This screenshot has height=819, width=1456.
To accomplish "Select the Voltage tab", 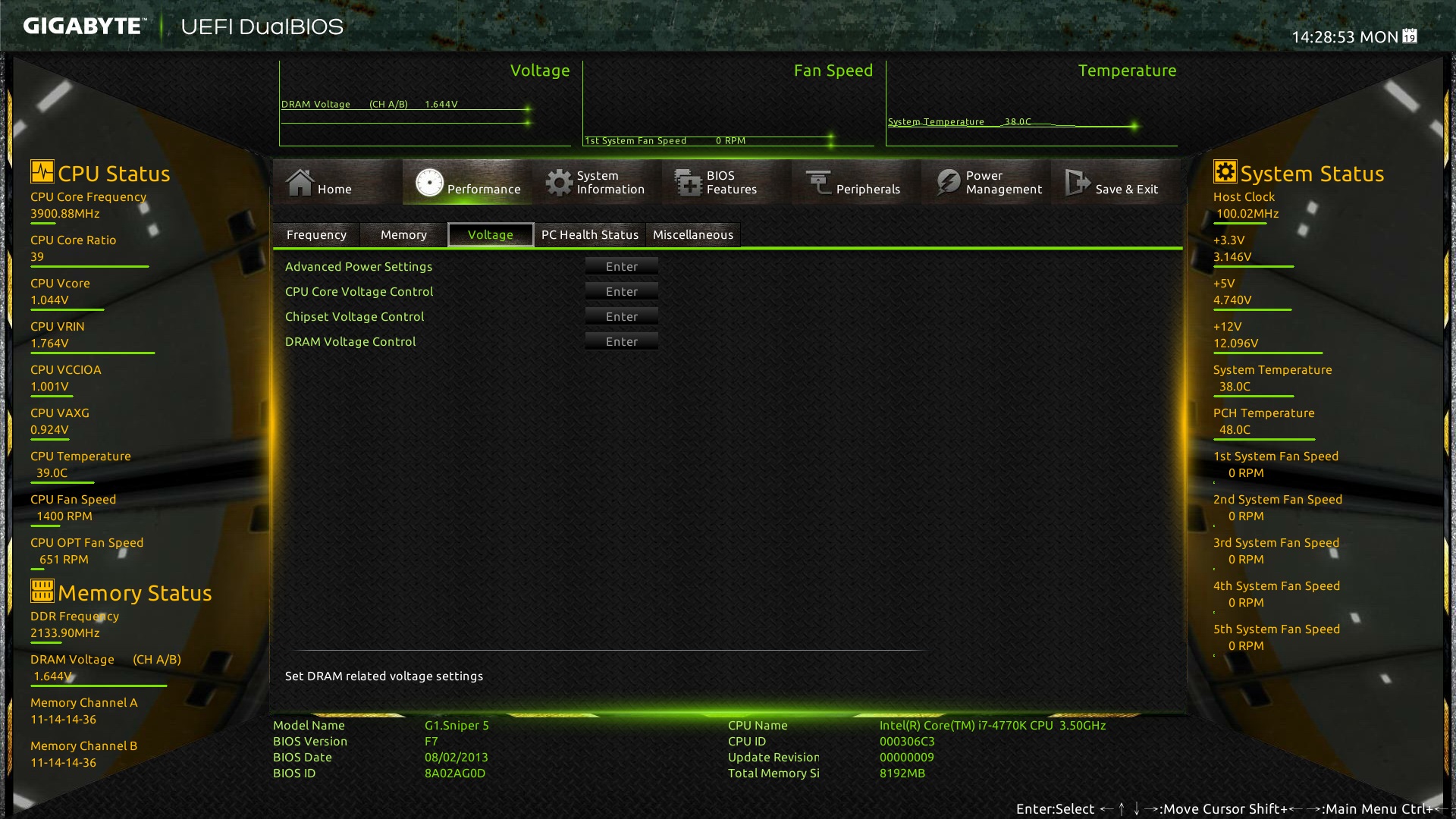I will point(491,235).
